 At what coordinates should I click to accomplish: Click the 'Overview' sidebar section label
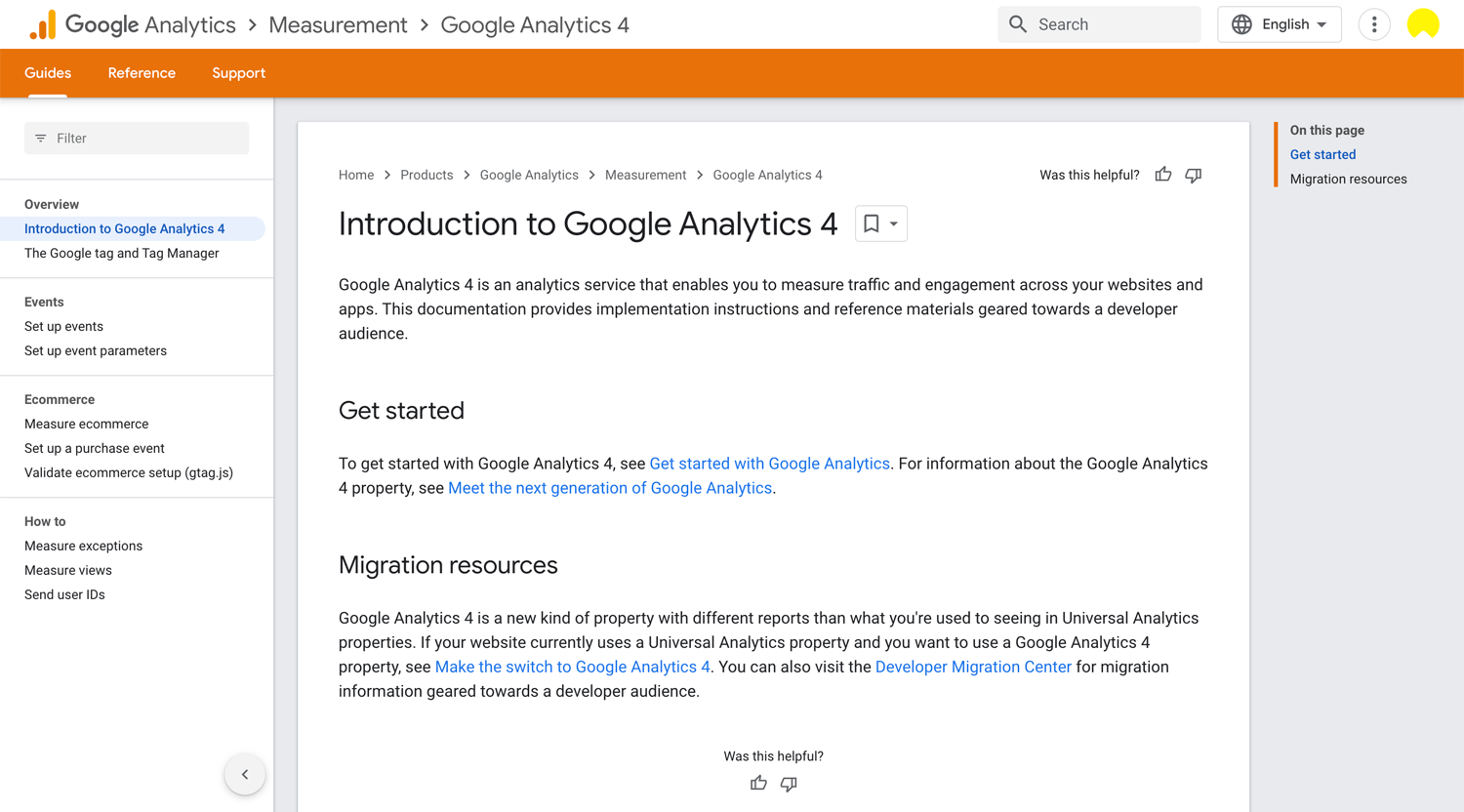pos(52,204)
